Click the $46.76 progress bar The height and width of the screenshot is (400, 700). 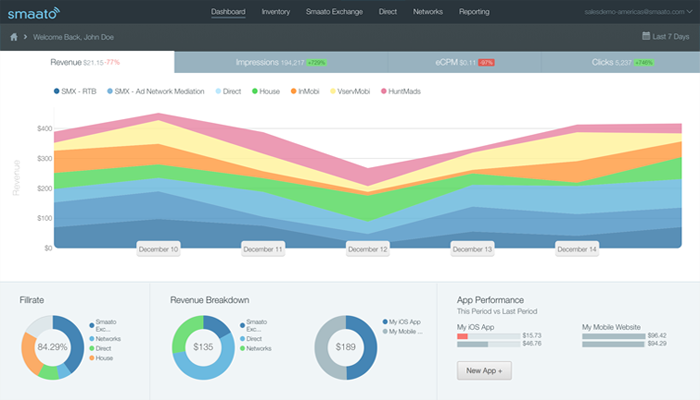coord(488,344)
